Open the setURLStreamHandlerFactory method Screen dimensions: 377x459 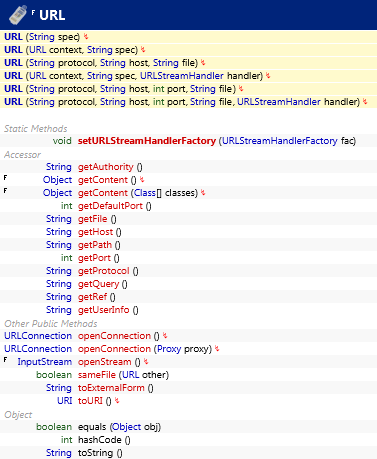point(147,141)
